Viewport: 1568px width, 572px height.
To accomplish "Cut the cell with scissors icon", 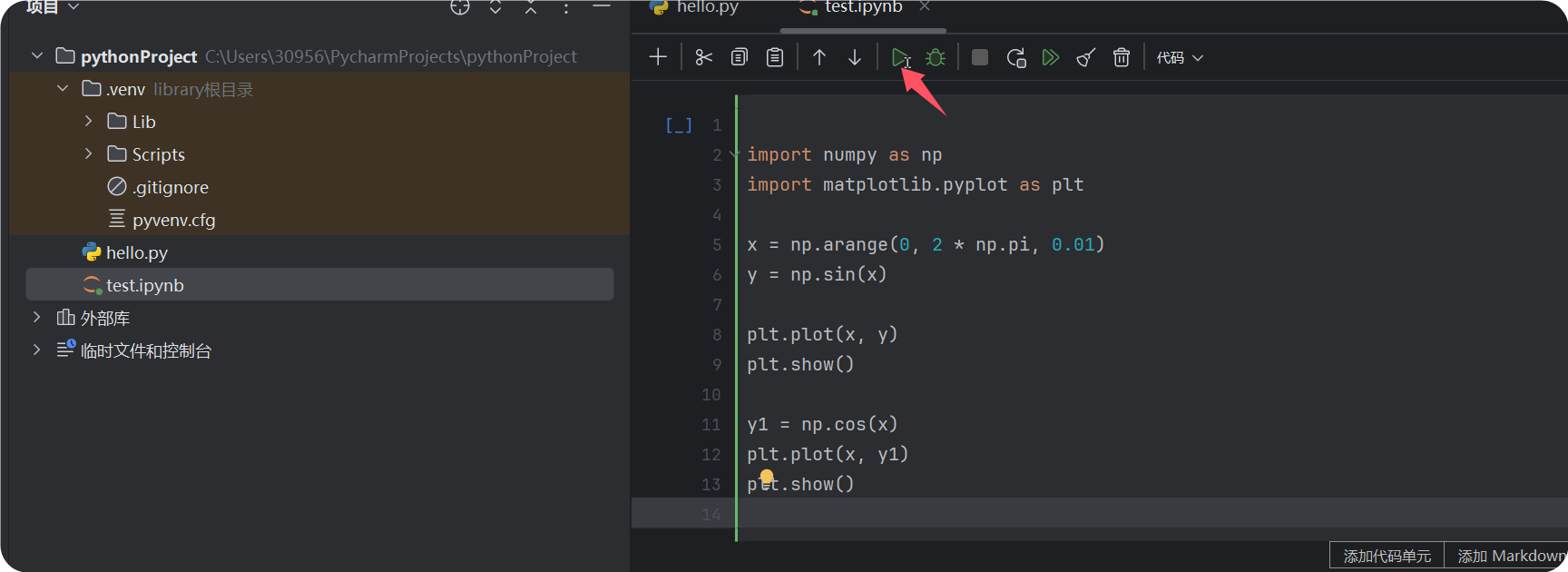I will tap(703, 57).
